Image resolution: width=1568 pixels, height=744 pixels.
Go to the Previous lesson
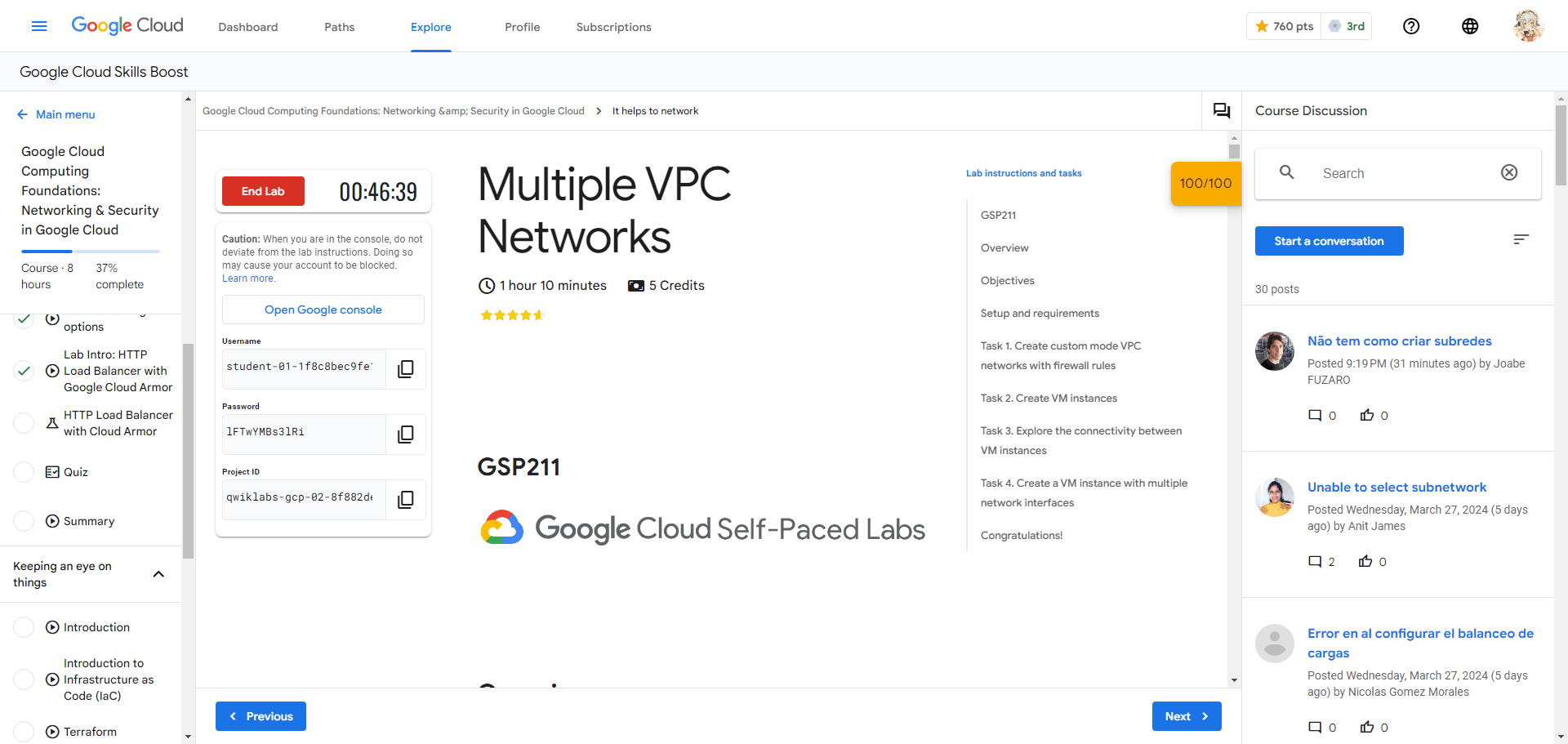[x=261, y=716]
